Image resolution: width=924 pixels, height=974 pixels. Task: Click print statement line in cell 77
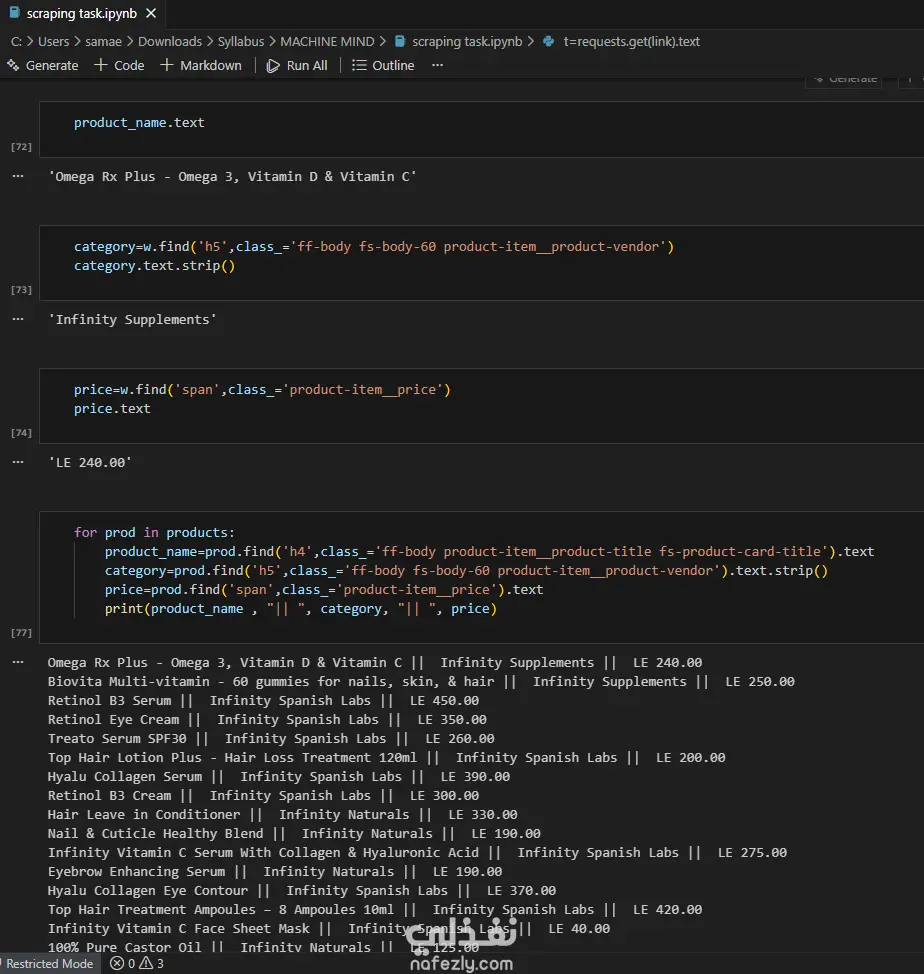[301, 609]
